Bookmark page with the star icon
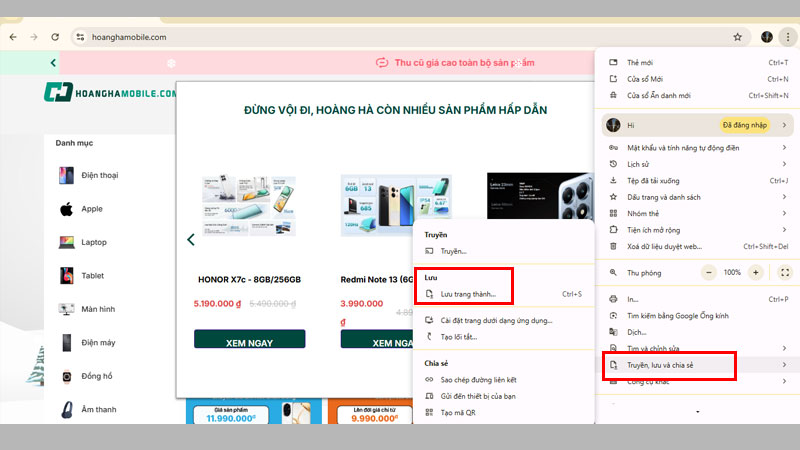Image resolution: width=800 pixels, height=450 pixels. click(737, 37)
